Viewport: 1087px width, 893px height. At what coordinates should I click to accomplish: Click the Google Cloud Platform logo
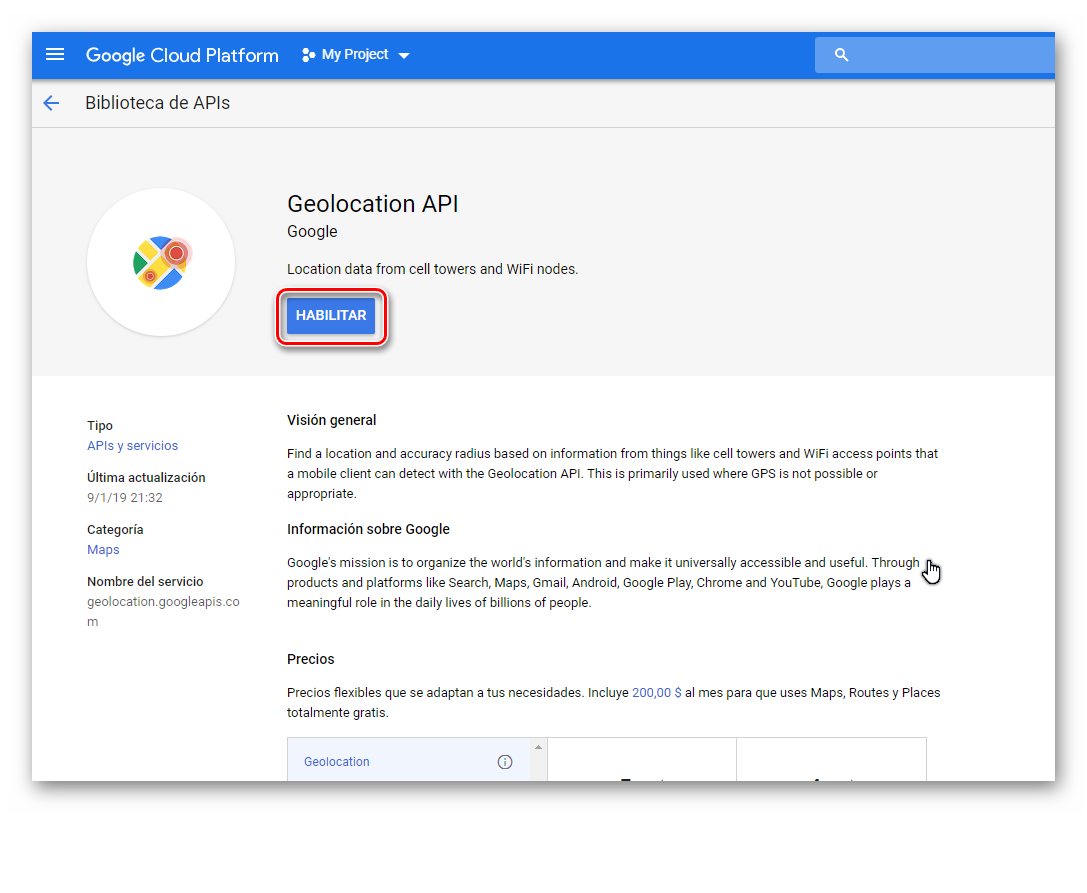point(182,55)
